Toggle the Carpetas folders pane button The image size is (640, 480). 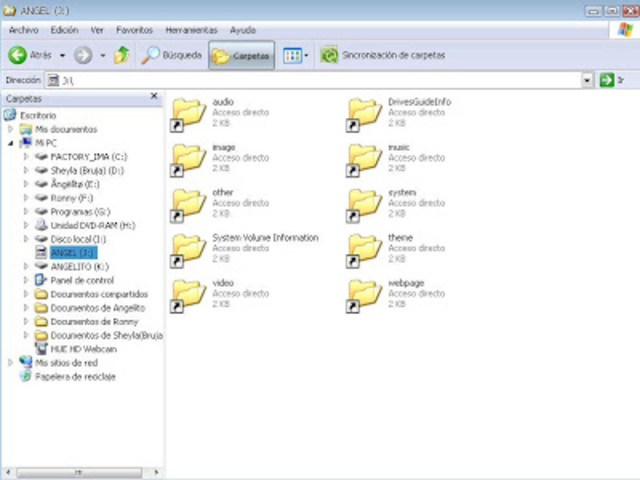241,56
